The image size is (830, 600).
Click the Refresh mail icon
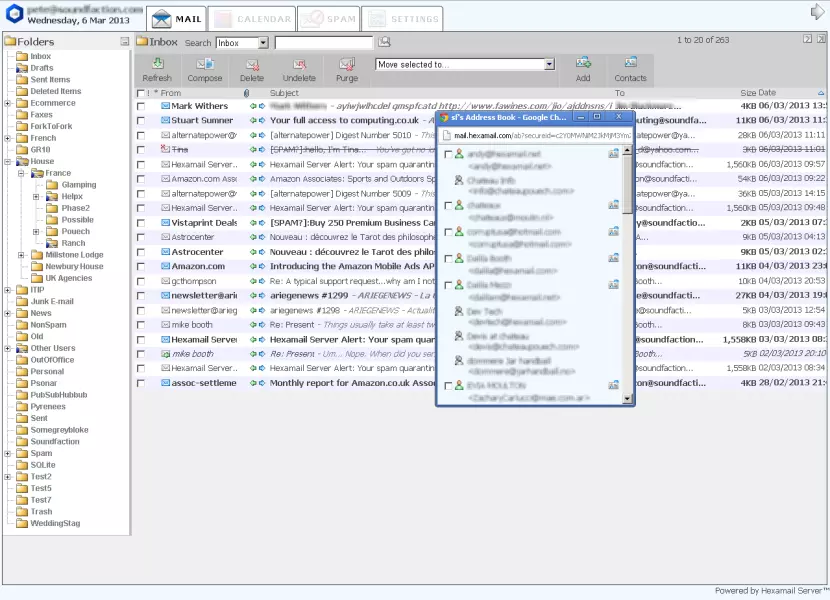pos(157,68)
